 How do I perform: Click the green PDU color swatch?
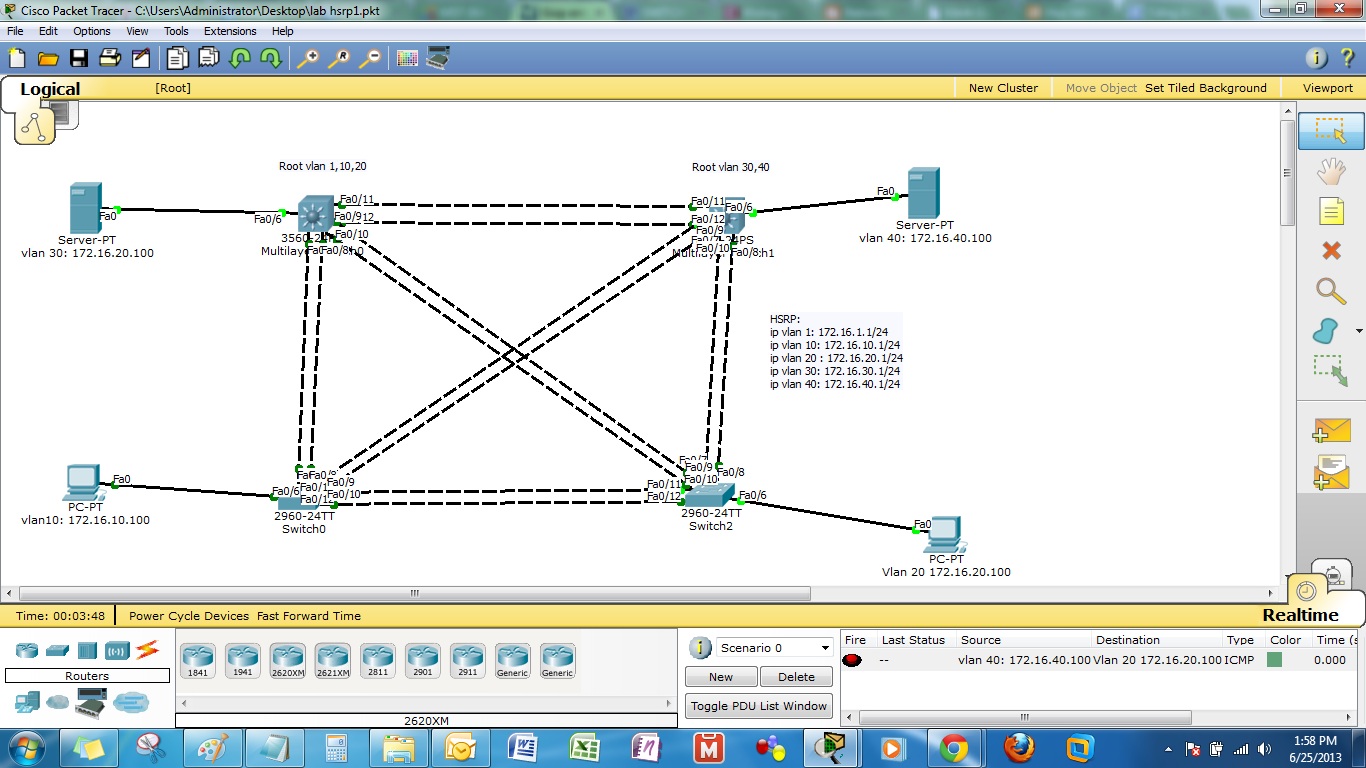pos(1274,660)
